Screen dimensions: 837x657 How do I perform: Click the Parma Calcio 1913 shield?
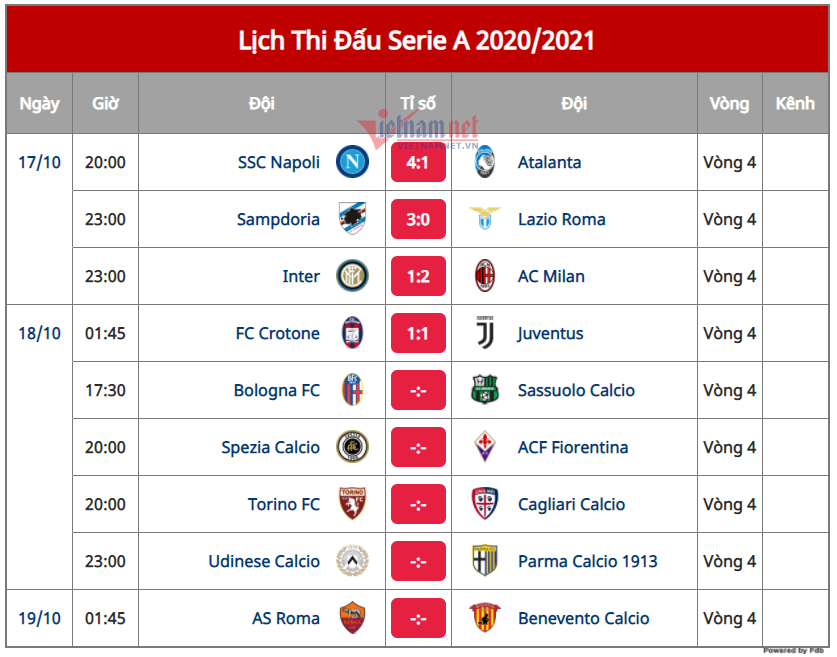coord(485,560)
